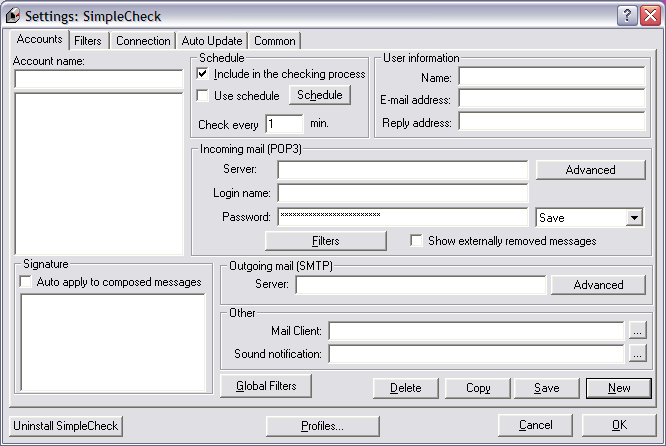
Task: Toggle Include in the checking process checkbox
Action: 203,73
